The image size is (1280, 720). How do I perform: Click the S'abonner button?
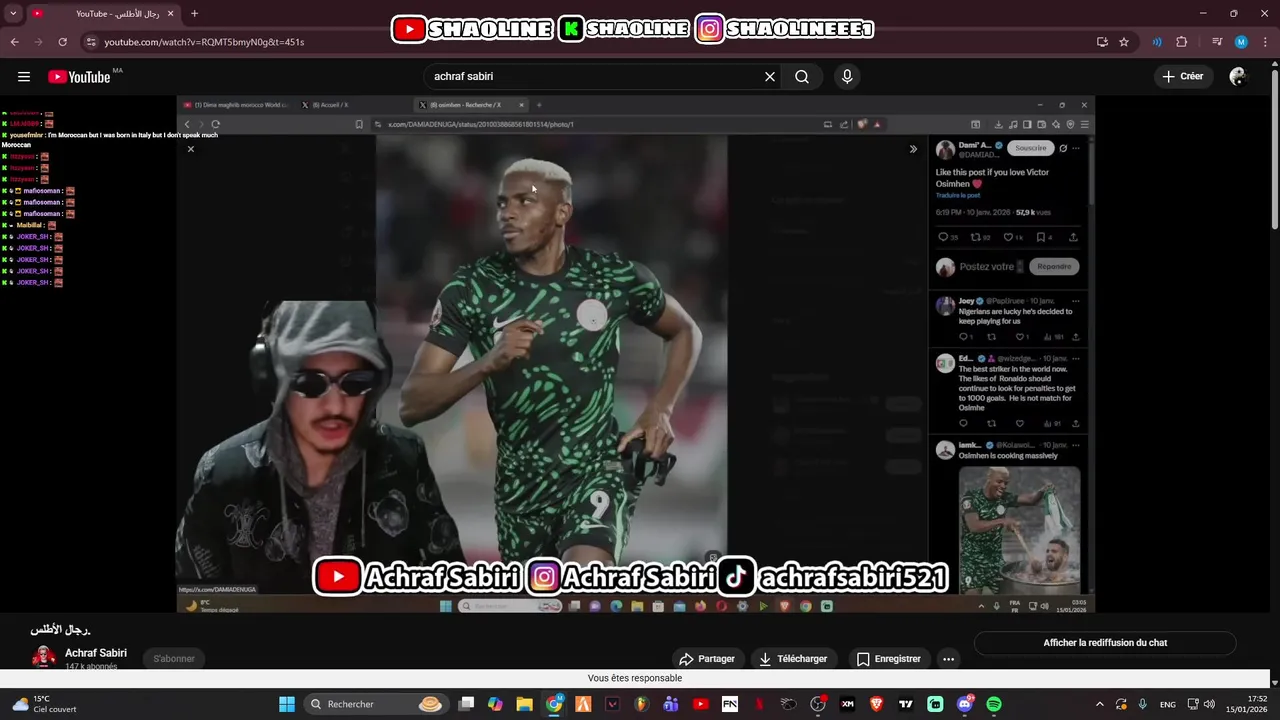coord(174,659)
